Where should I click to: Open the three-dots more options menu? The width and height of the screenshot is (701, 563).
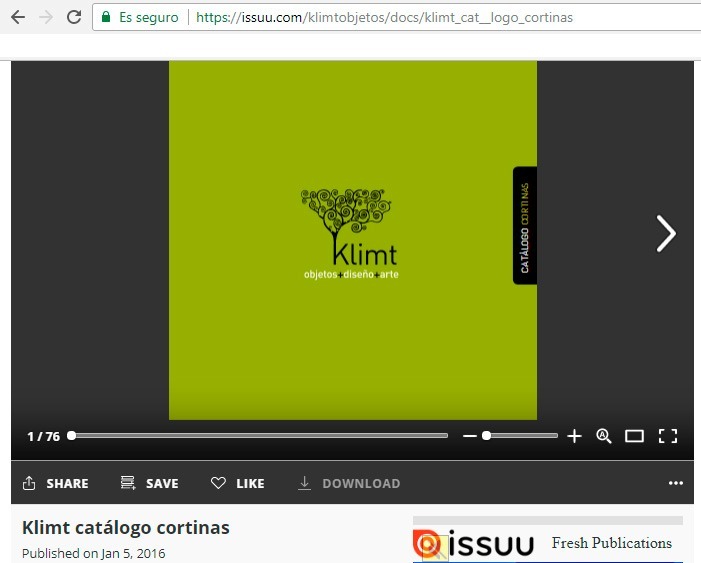click(676, 483)
